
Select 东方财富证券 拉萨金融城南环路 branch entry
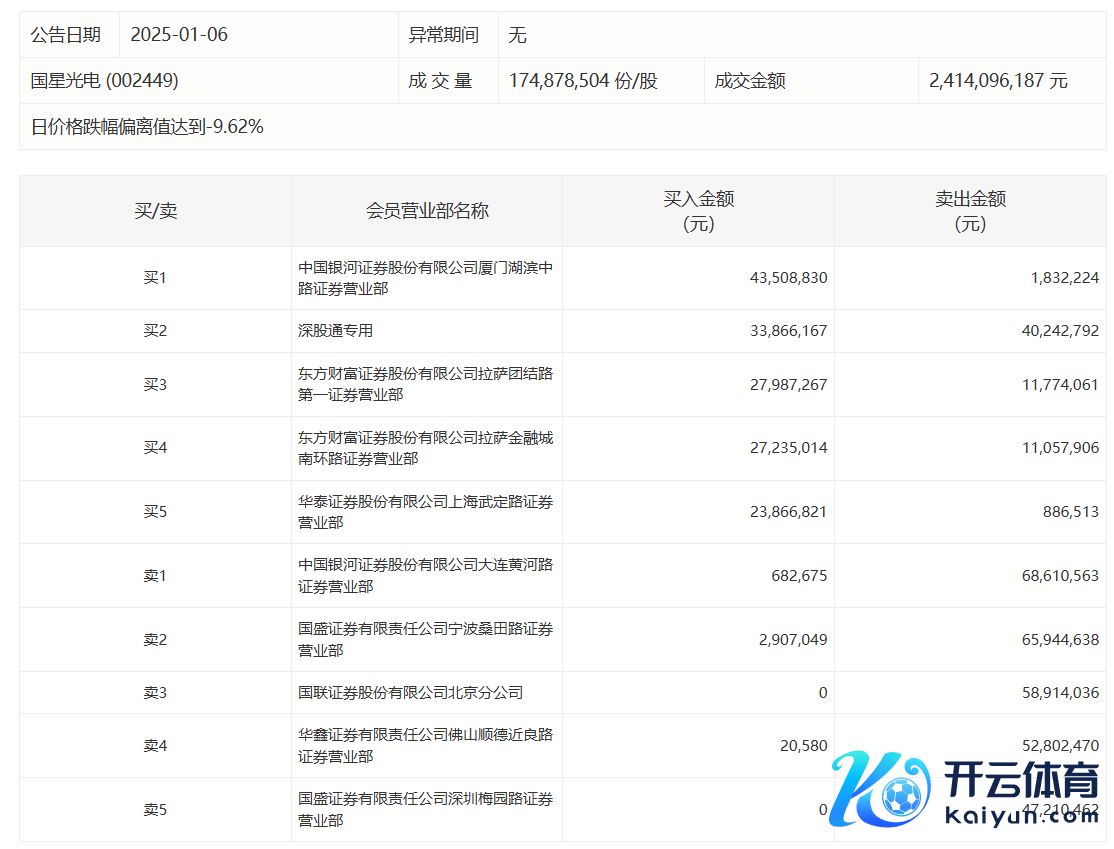tap(425, 448)
